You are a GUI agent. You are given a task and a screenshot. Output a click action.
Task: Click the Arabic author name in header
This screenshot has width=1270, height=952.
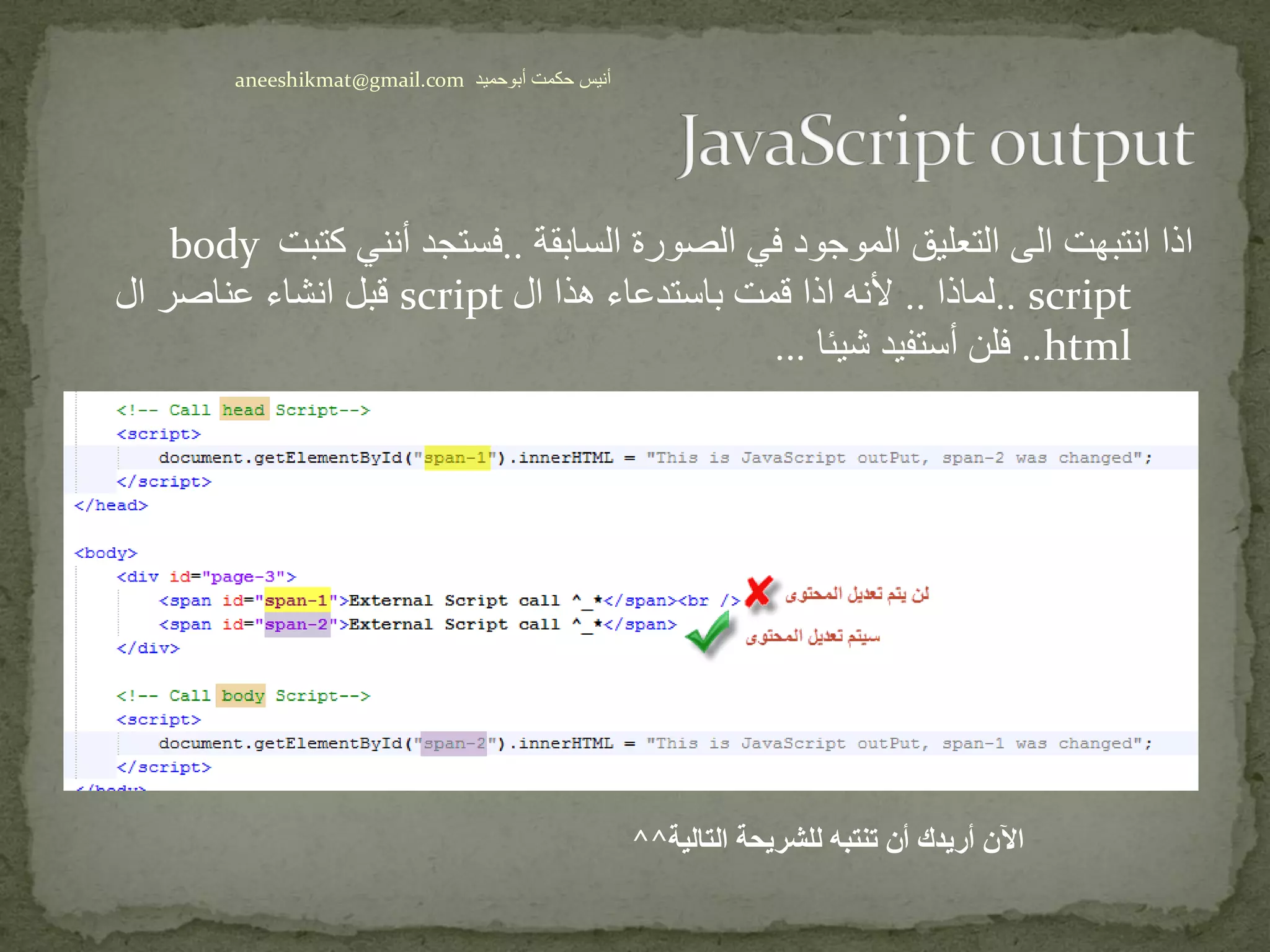point(543,79)
